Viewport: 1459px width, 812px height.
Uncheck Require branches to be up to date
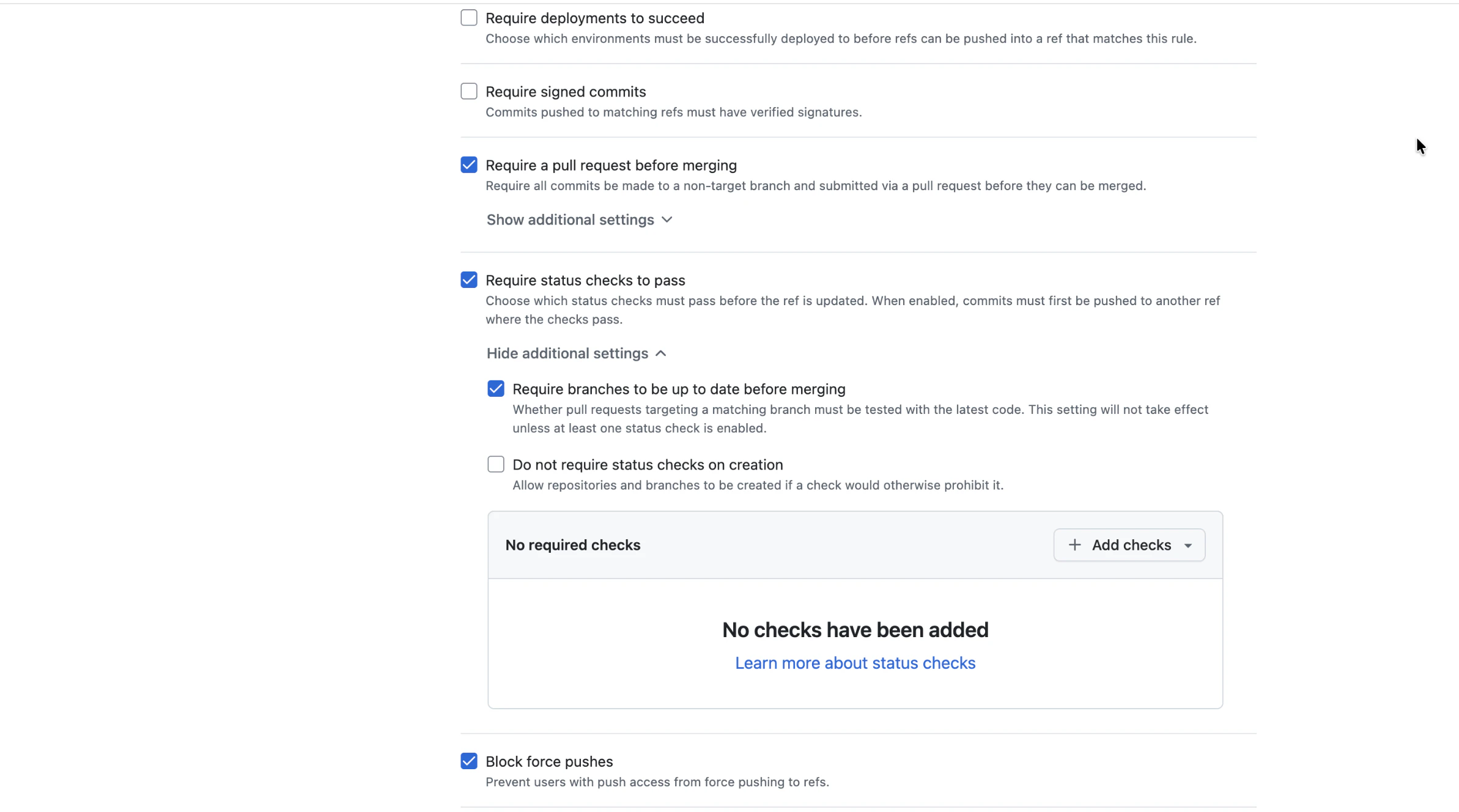point(495,389)
